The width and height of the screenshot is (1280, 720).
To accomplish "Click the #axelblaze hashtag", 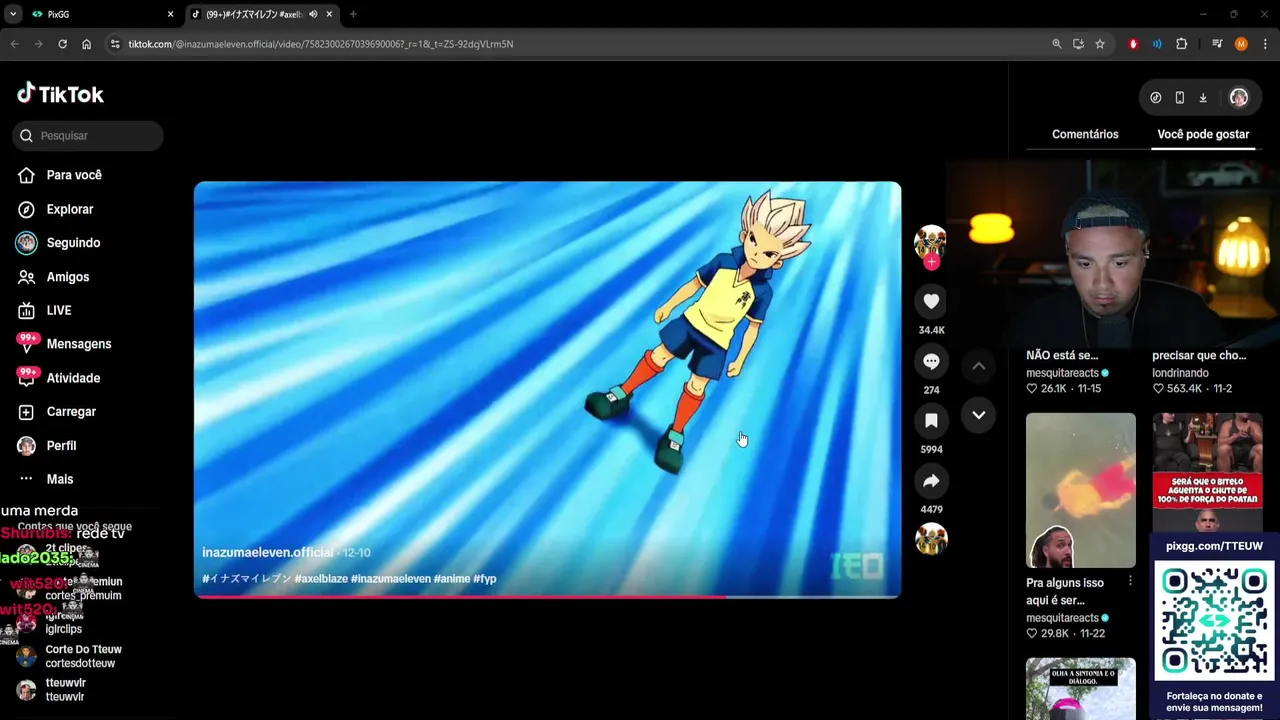I will [322, 579].
